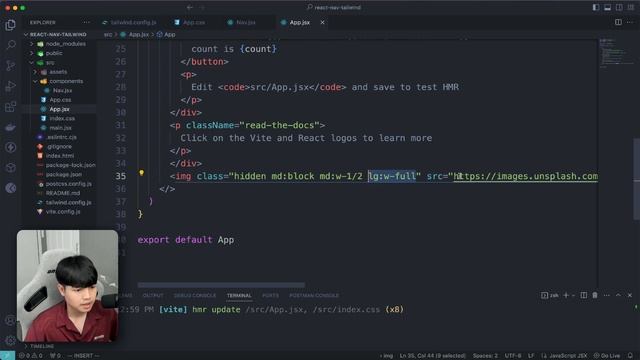
Task: Open package.json in the file tree
Action: (x=64, y=174)
